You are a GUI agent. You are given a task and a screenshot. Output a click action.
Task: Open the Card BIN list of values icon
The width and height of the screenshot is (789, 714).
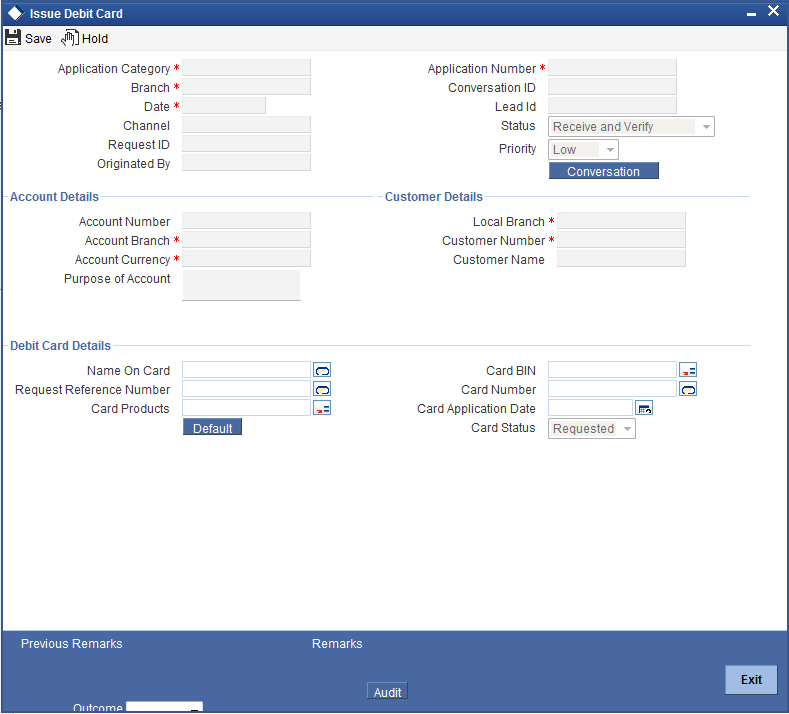point(688,370)
